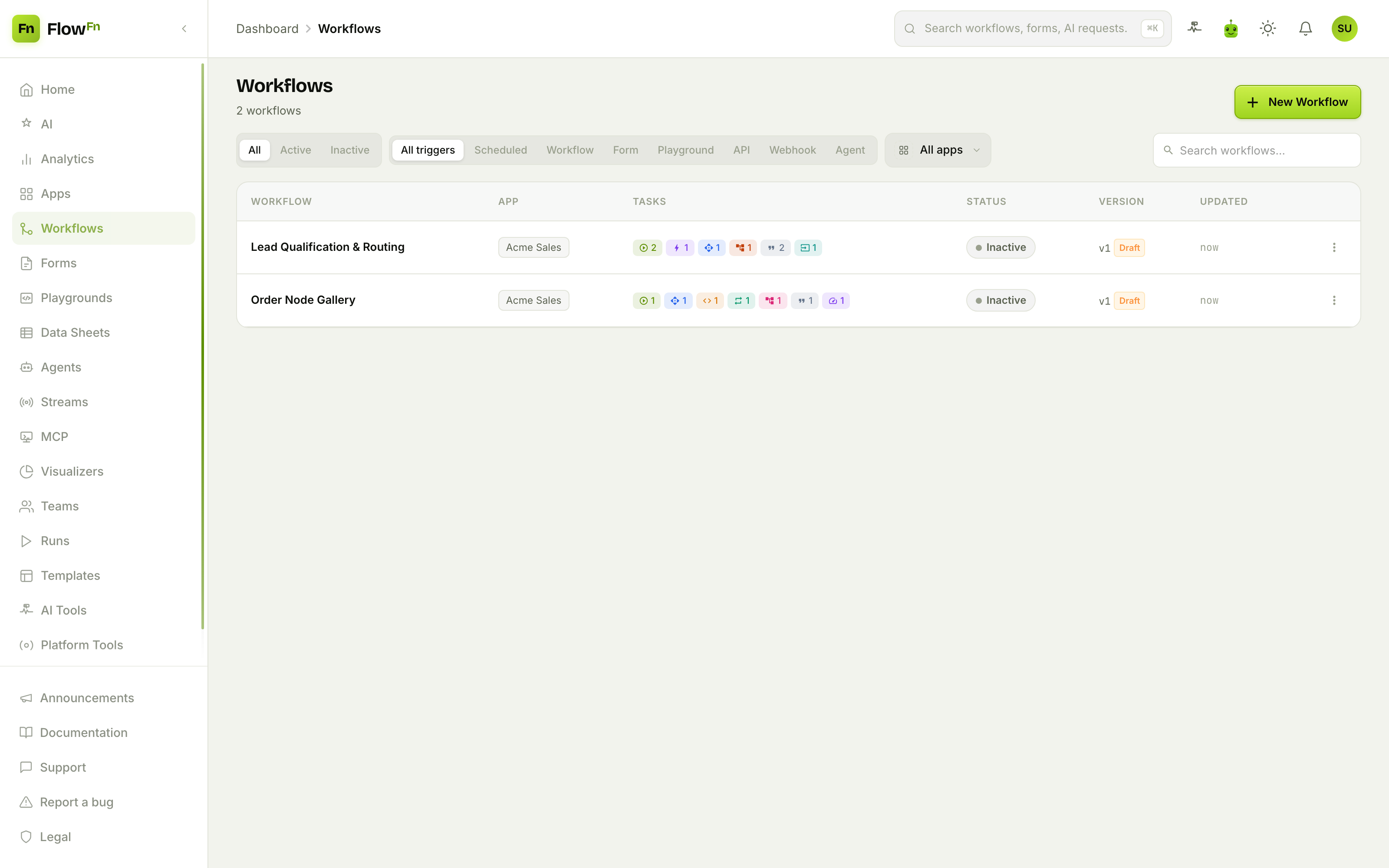Filter by API trigger

coord(741,150)
